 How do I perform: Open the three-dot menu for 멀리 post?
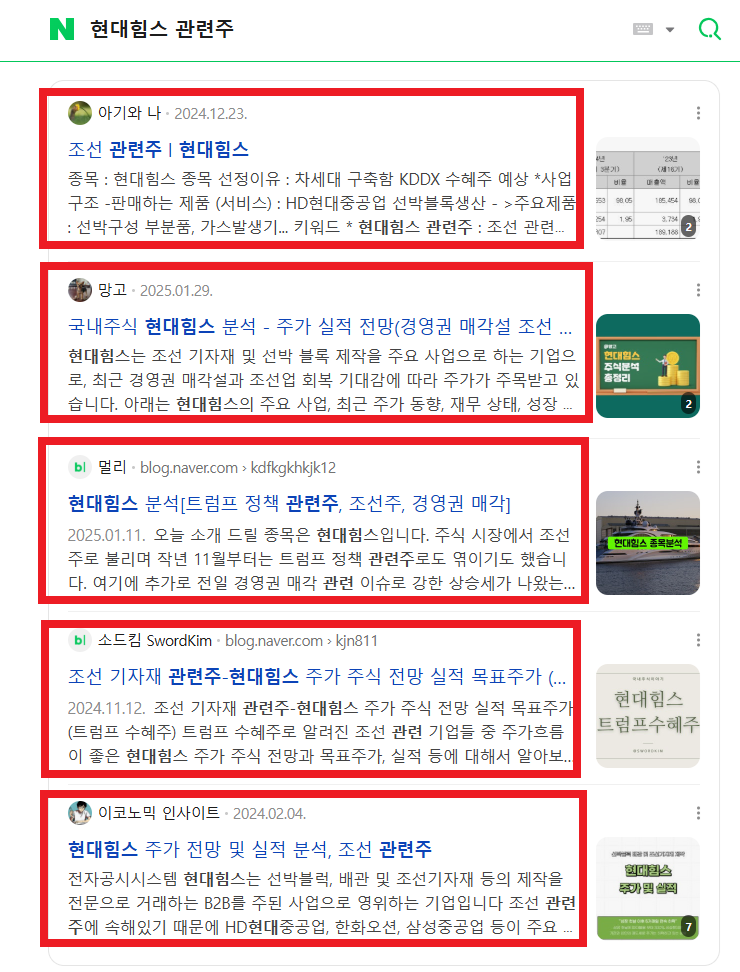pyautogui.click(x=698, y=467)
